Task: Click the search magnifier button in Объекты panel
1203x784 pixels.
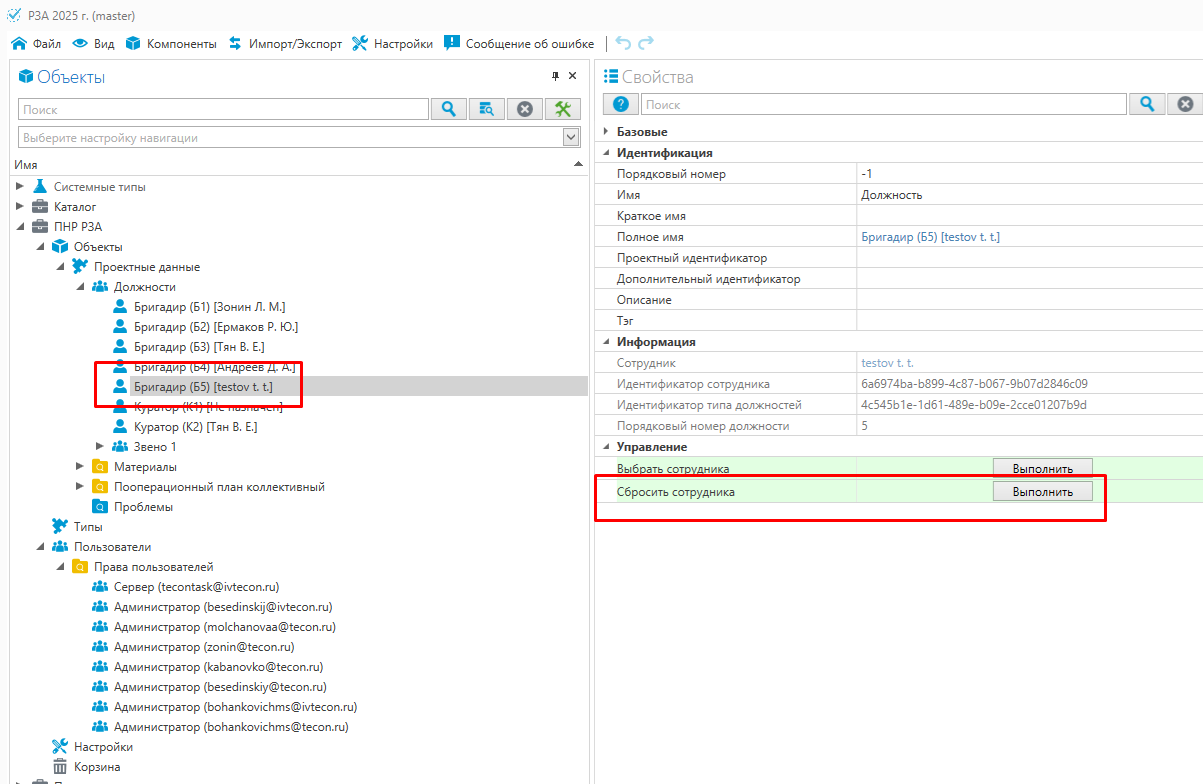Action: (x=449, y=109)
